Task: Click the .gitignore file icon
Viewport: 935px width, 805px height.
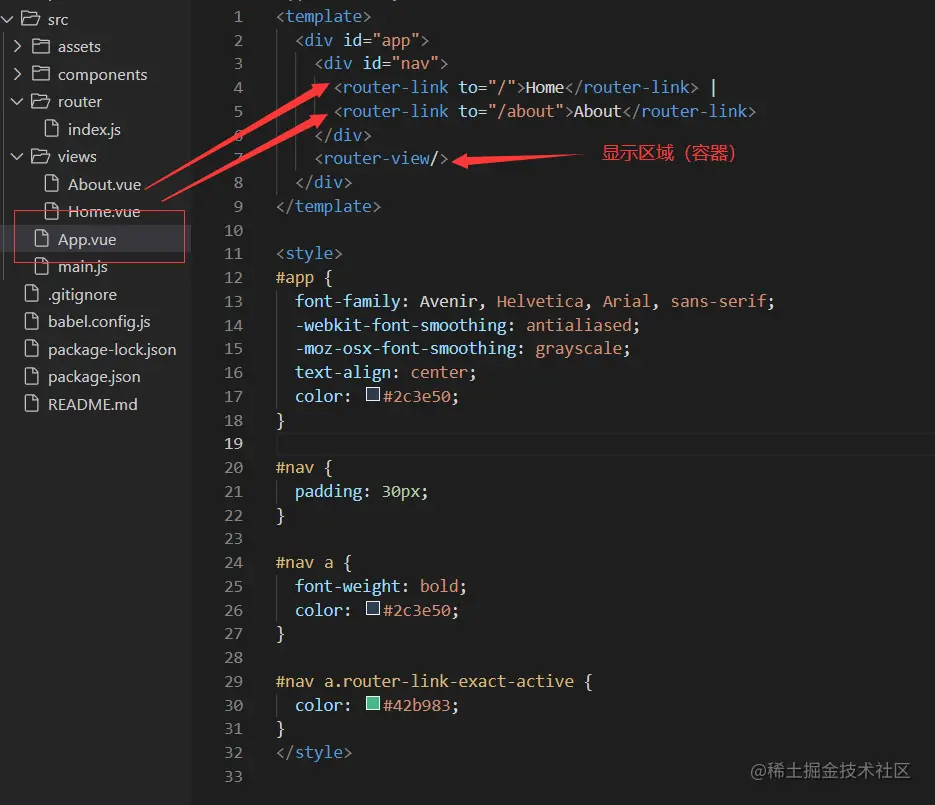Action: tap(32, 293)
